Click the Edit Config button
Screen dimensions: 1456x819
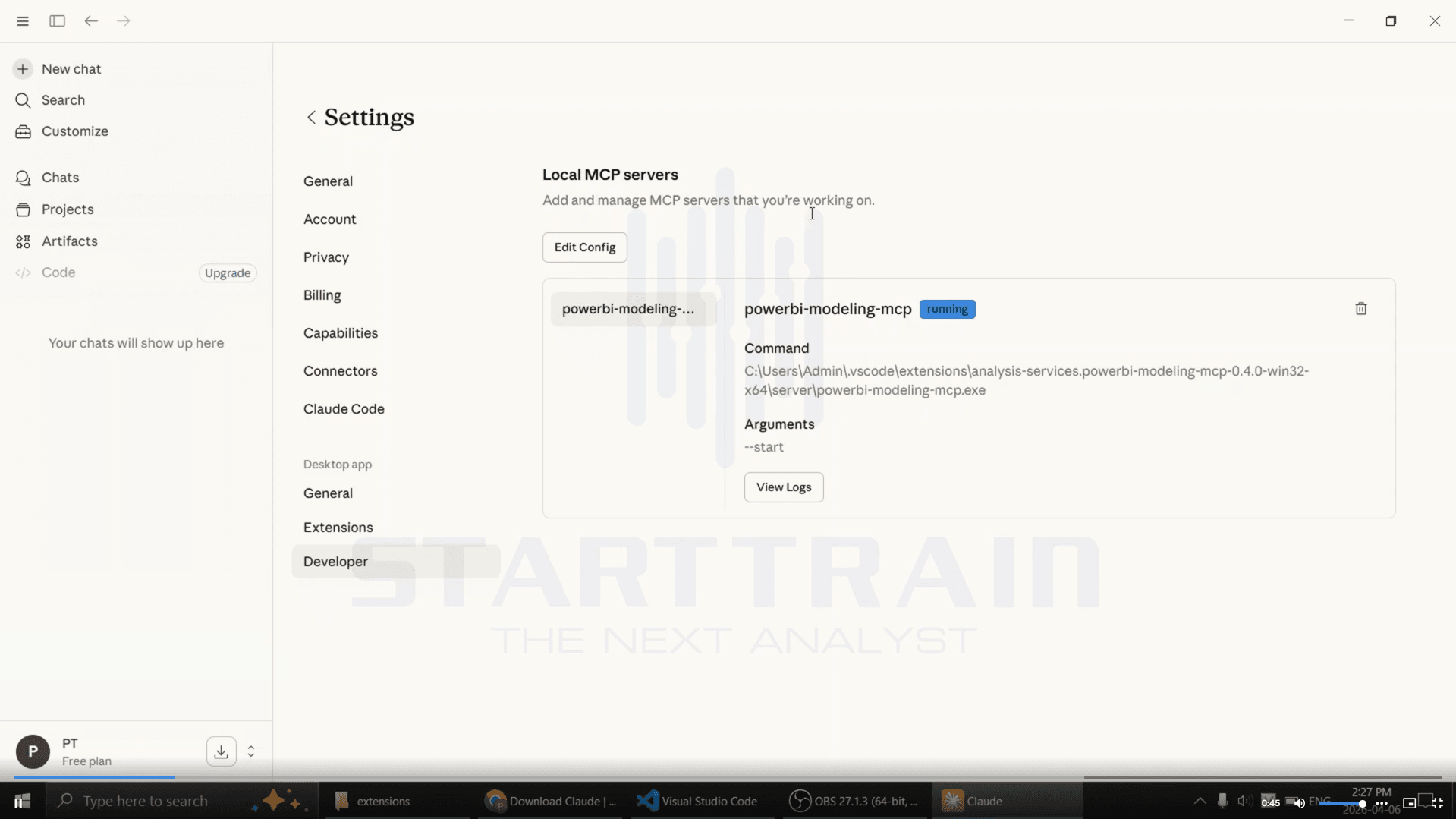pos(584,247)
